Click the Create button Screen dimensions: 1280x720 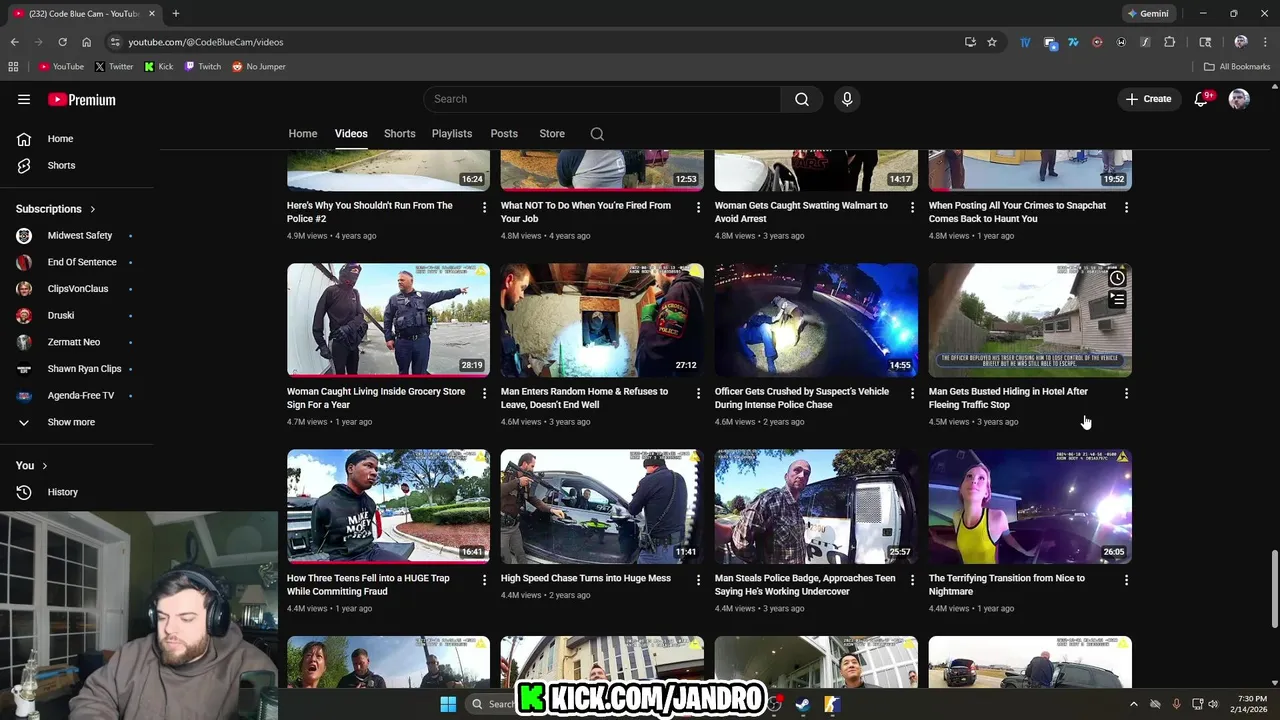[1148, 99]
